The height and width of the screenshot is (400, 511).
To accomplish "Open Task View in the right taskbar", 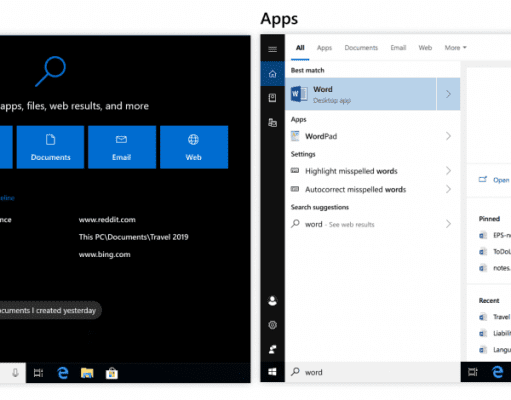I will [473, 372].
